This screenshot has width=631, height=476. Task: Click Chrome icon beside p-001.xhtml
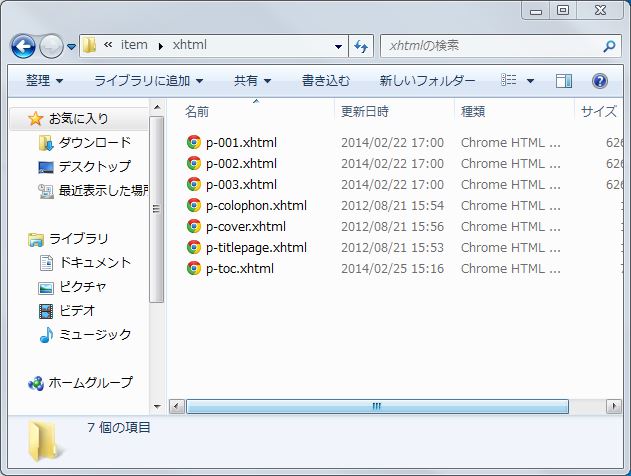pyautogui.click(x=194, y=142)
